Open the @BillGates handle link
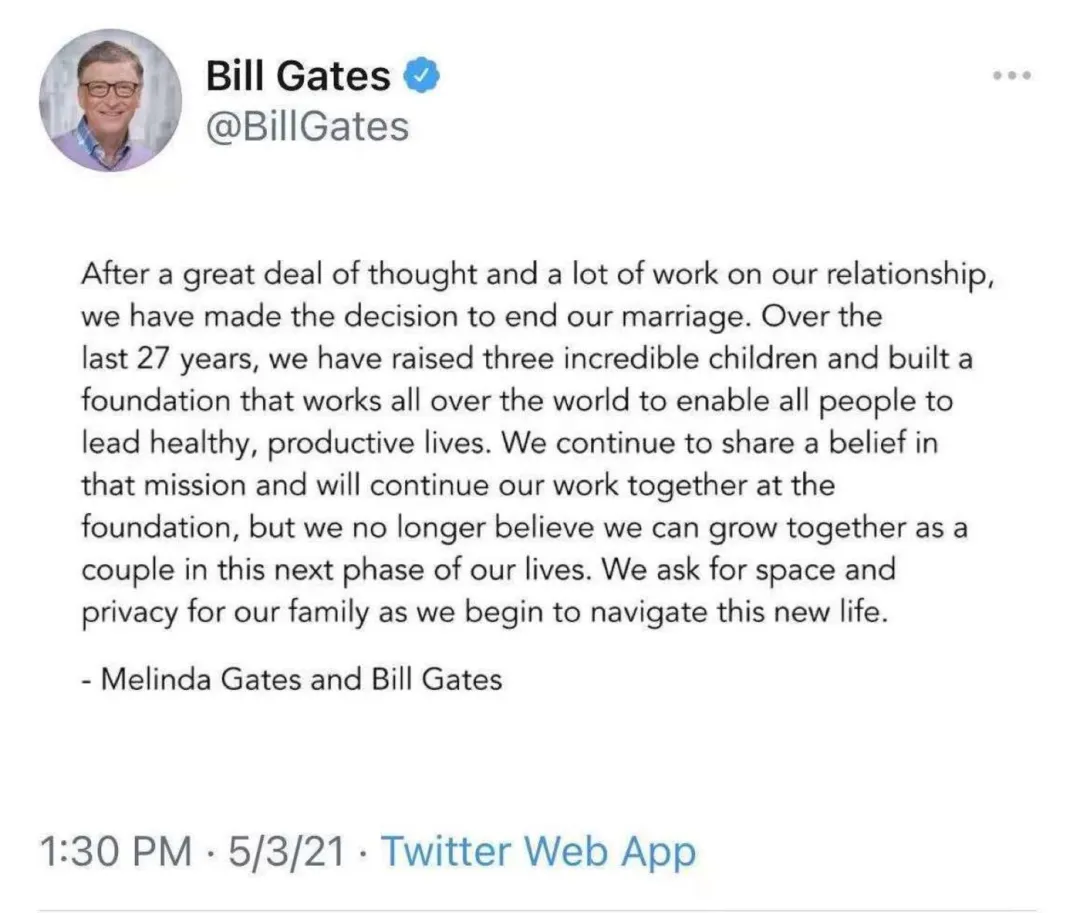Viewport: 1080px width, 913px height. (307, 127)
